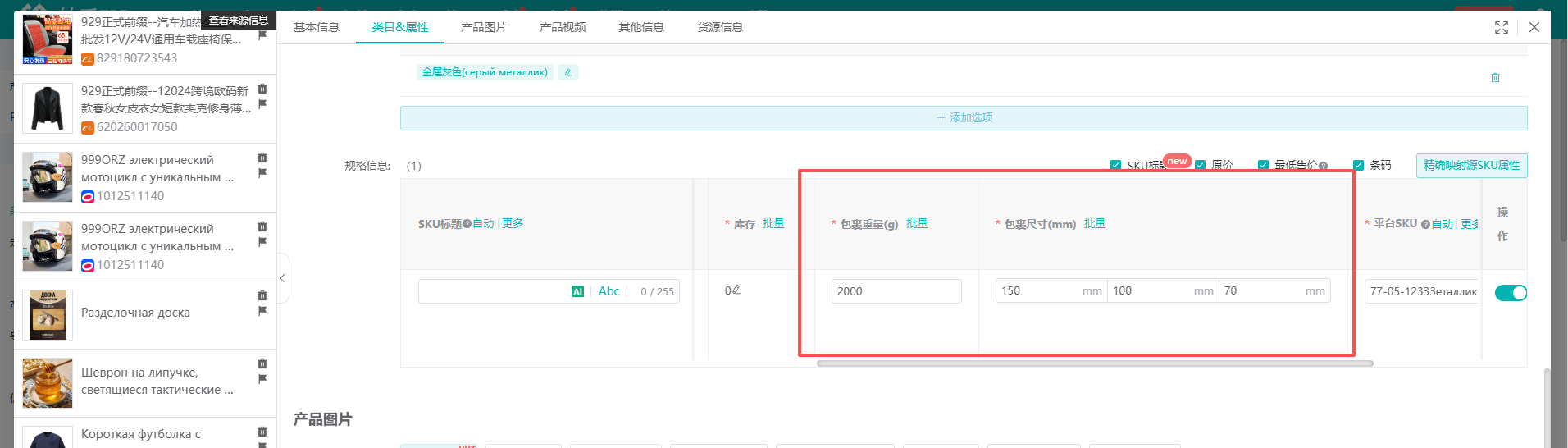Viewport: 1568px width, 448px height.
Task: Edit stock quantity with the pencil icon
Action: point(736,290)
